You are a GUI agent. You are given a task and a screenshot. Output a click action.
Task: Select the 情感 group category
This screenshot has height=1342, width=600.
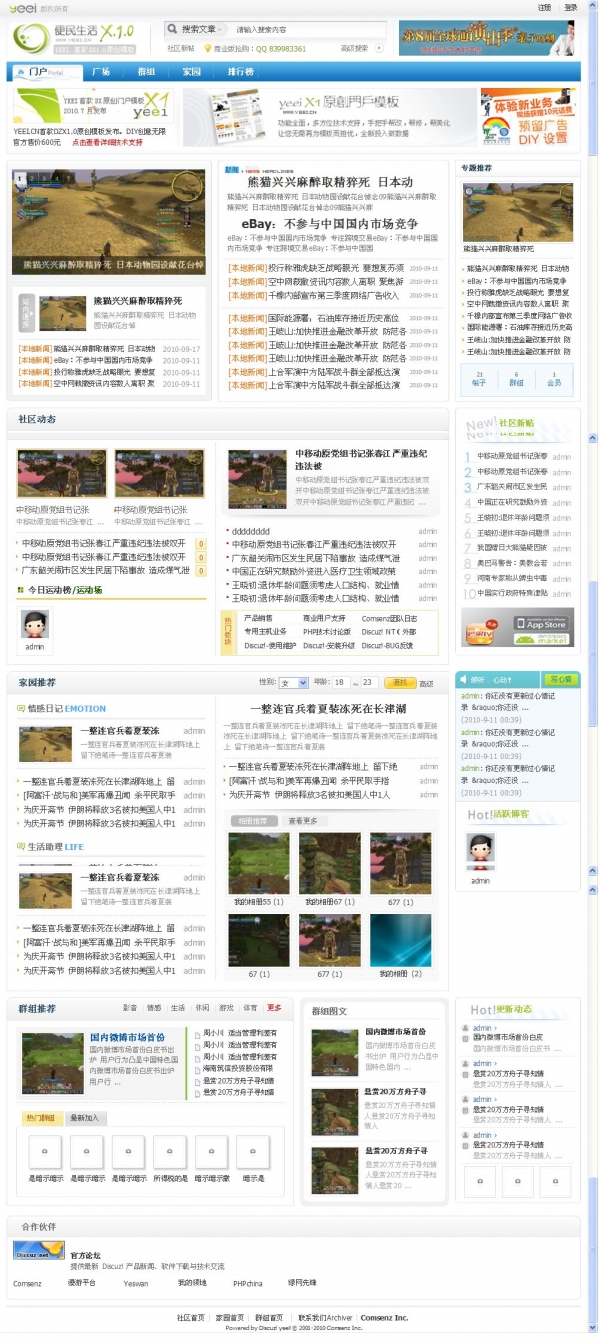(154, 1008)
